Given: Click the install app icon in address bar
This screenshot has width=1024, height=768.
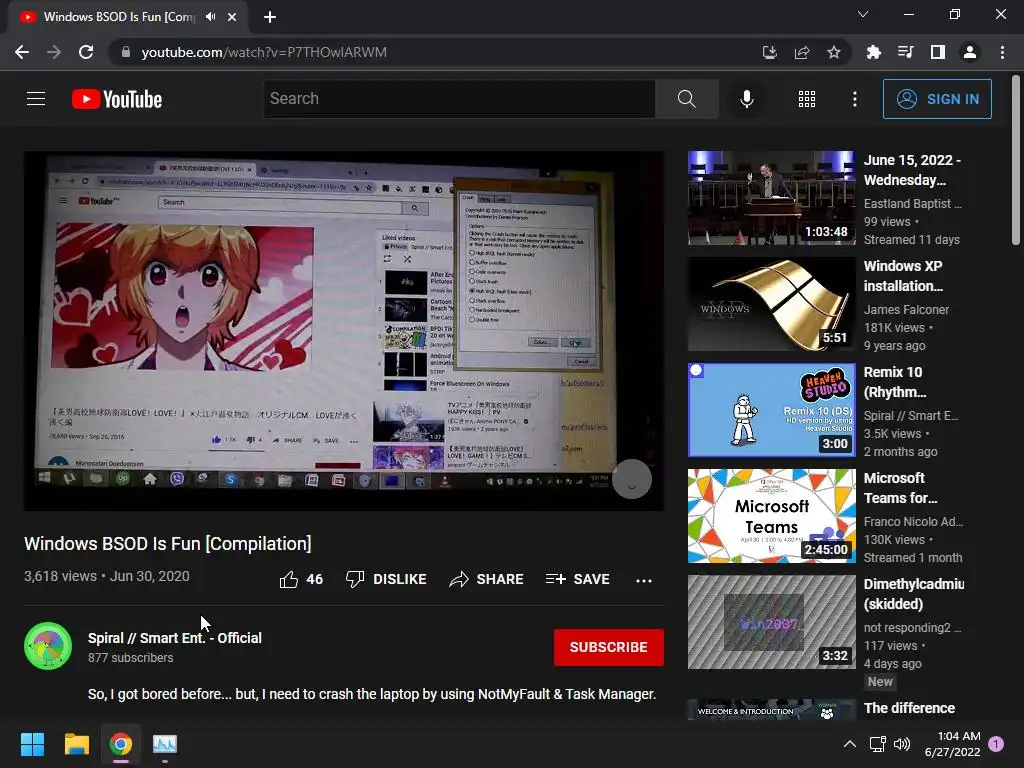Looking at the screenshot, I should pyautogui.click(x=770, y=52).
